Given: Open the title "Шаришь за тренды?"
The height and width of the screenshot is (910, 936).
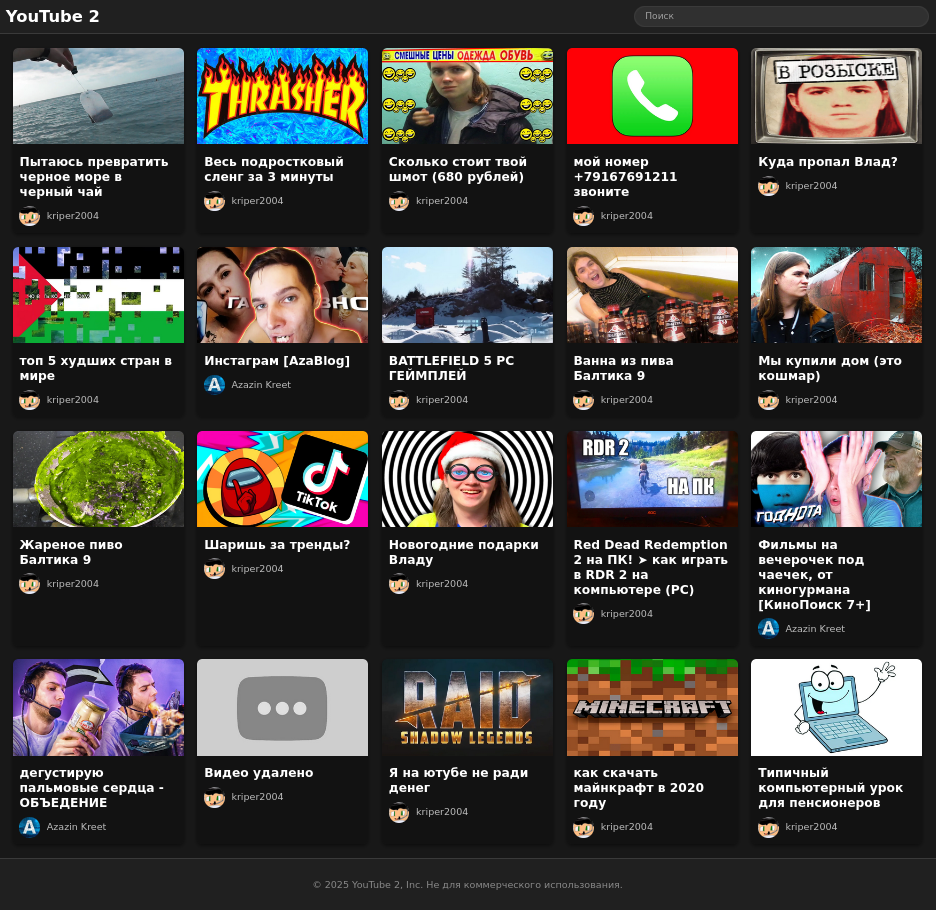Looking at the screenshot, I should pyautogui.click(x=277, y=545).
